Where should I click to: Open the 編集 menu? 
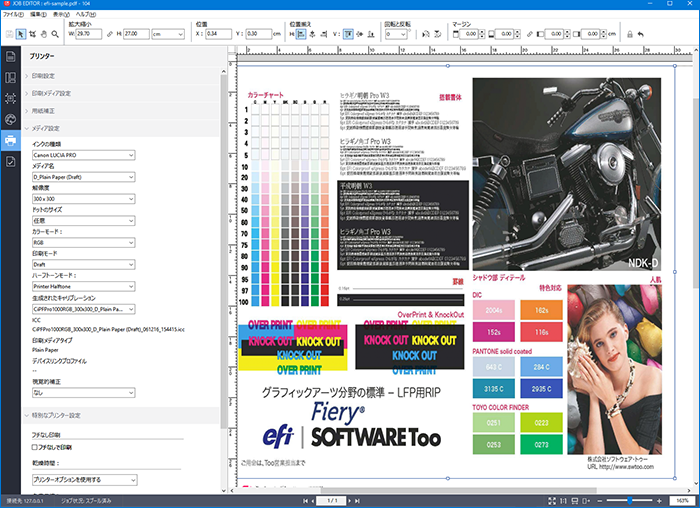(38, 14)
